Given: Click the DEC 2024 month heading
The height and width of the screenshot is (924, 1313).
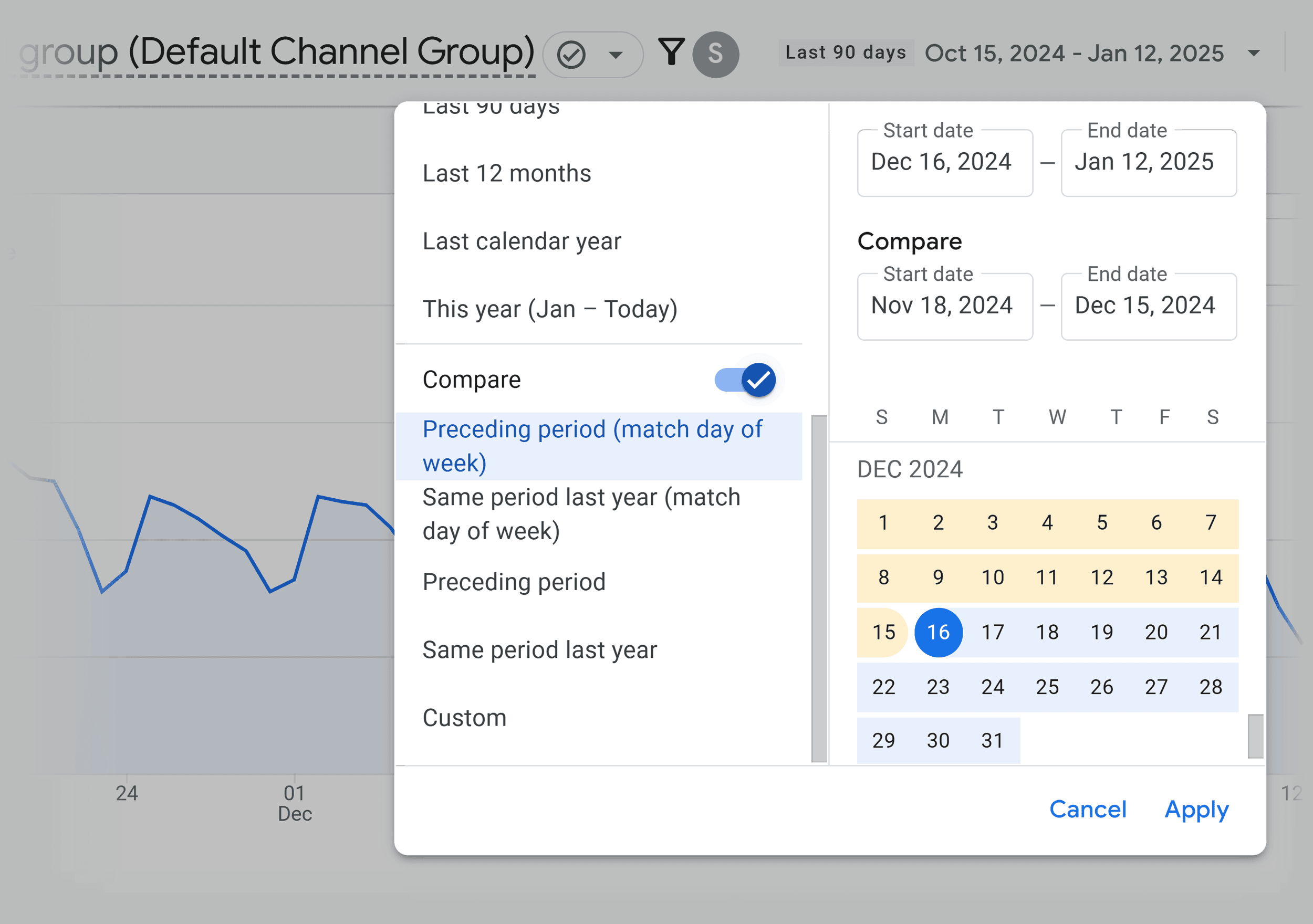Looking at the screenshot, I should [x=909, y=469].
